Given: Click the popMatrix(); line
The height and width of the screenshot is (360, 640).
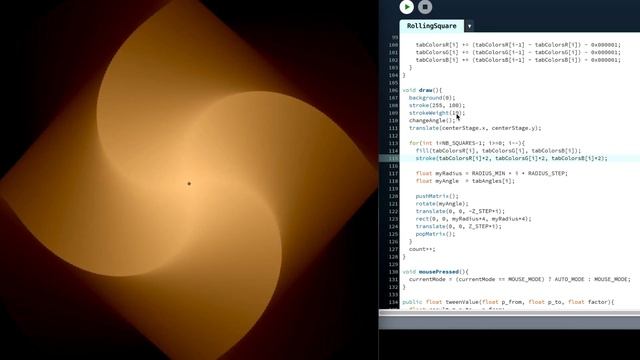Looking at the screenshot, I should (435, 234).
